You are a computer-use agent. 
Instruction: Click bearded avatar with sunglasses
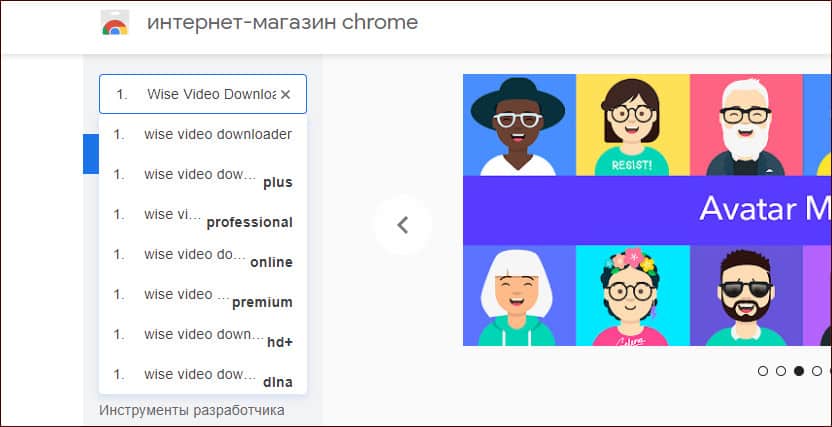point(746,295)
